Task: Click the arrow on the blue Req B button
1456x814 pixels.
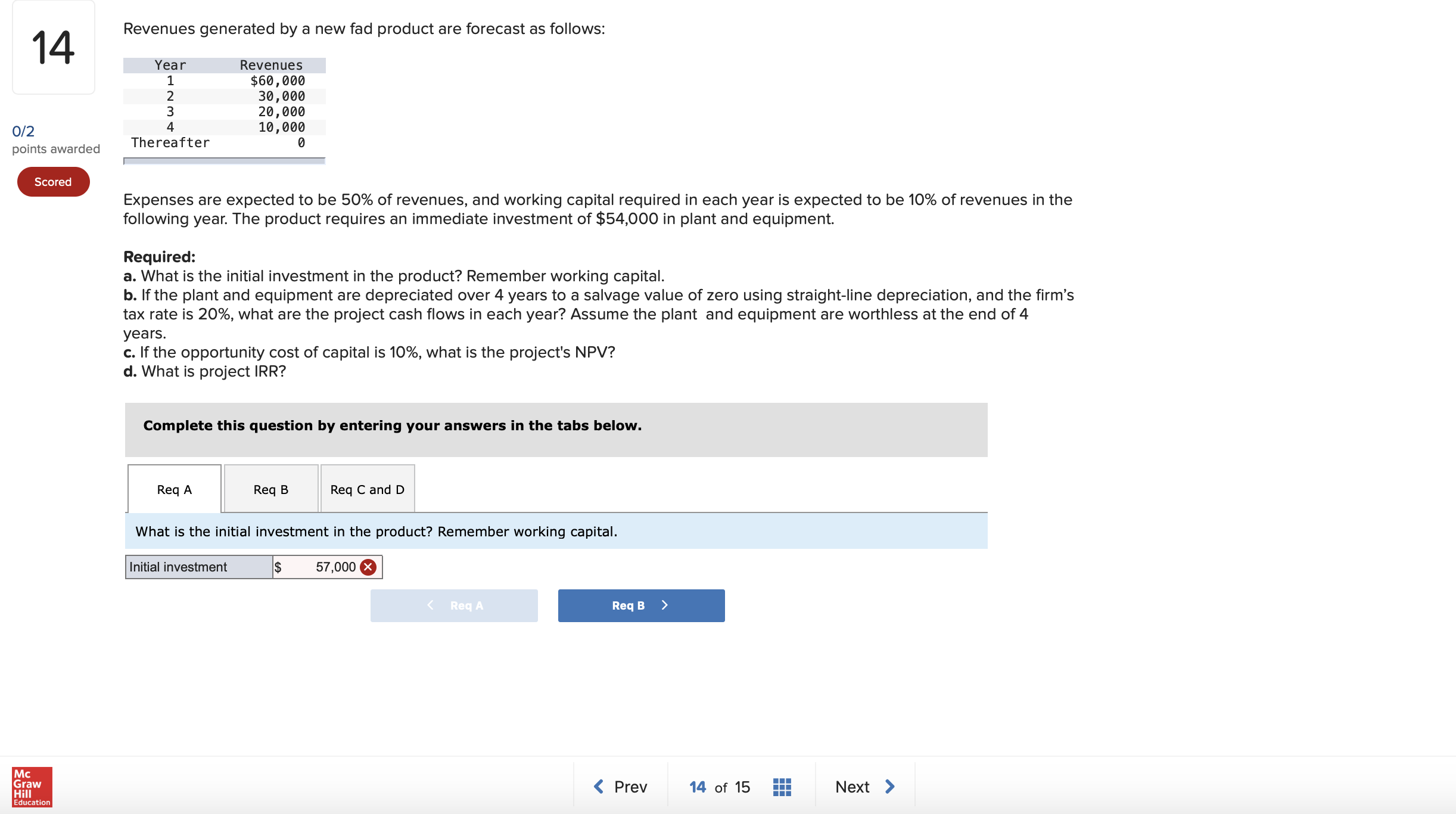Action: pos(665,605)
